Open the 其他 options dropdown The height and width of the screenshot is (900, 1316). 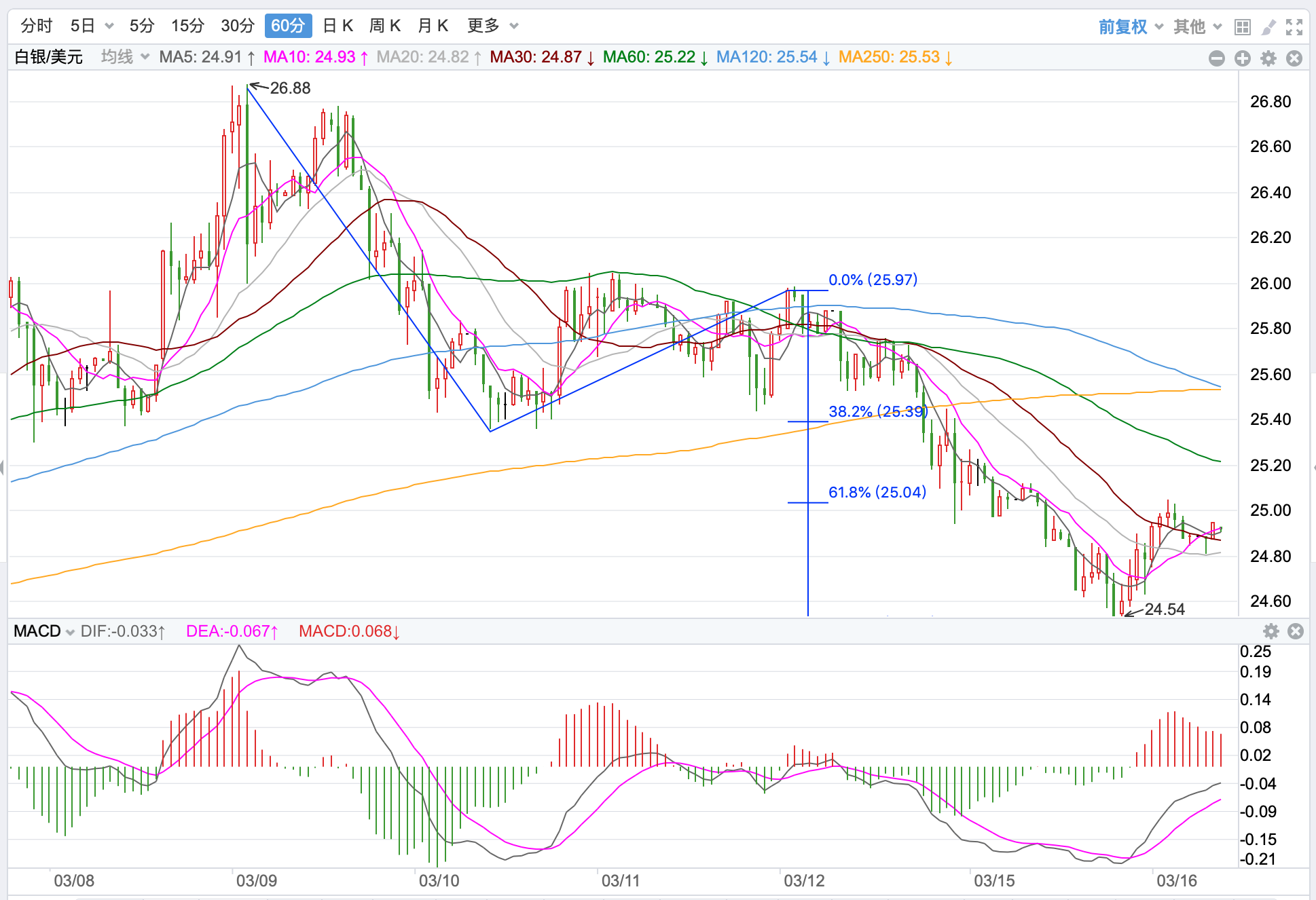(x=1198, y=26)
